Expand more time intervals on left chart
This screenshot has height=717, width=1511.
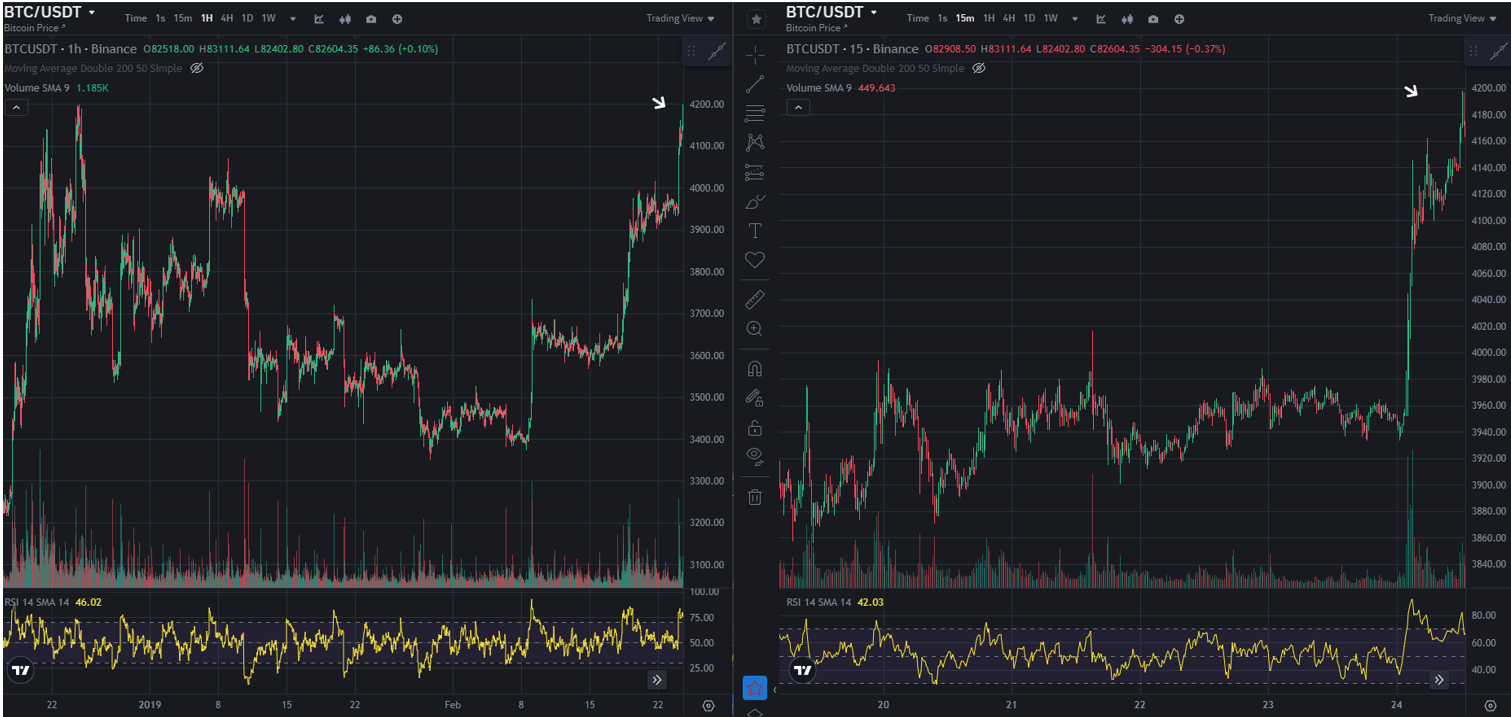click(293, 19)
